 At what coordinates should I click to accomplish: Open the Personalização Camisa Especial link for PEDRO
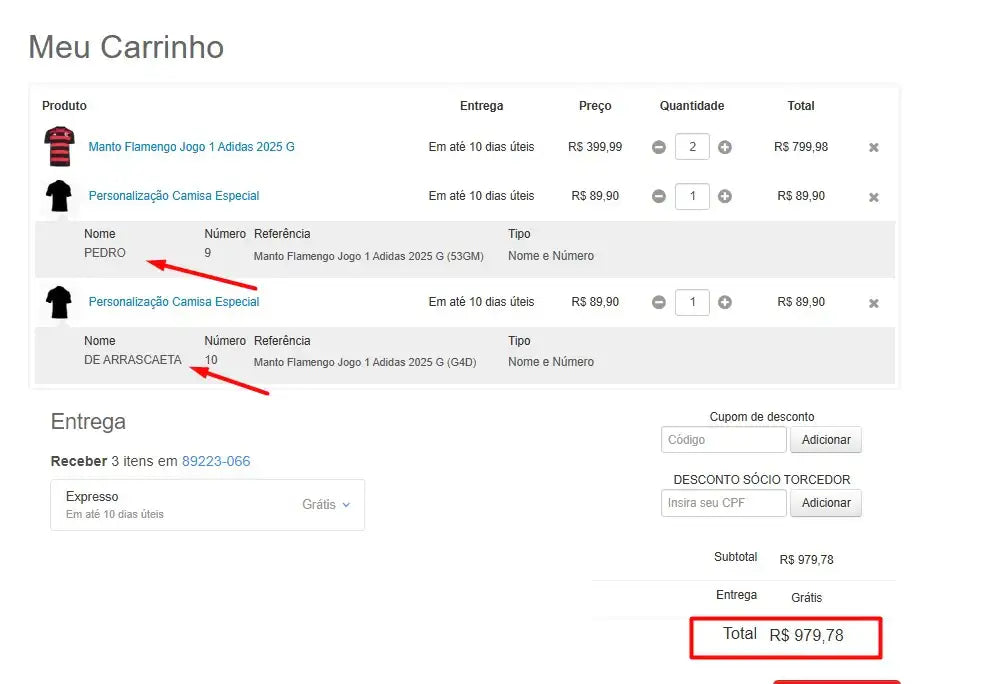[174, 196]
